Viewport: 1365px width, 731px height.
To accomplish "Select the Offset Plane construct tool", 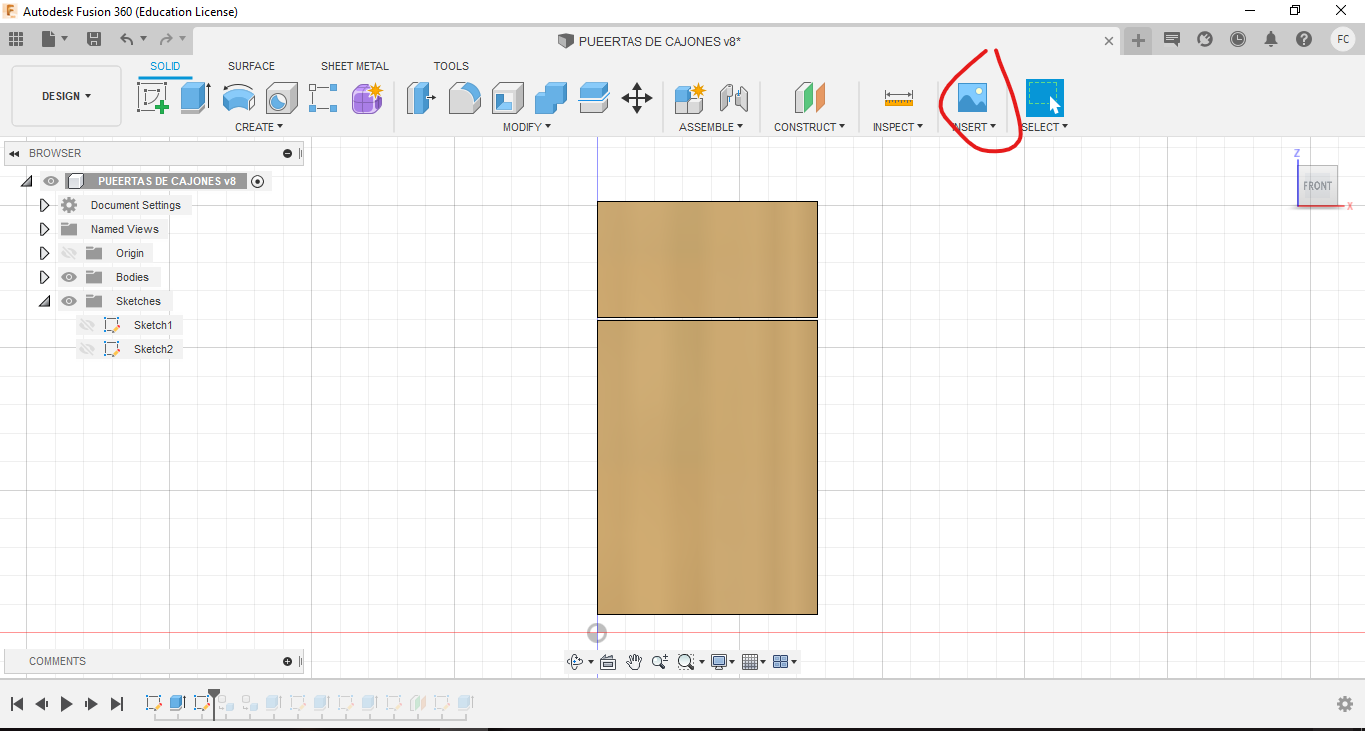I will [809, 98].
